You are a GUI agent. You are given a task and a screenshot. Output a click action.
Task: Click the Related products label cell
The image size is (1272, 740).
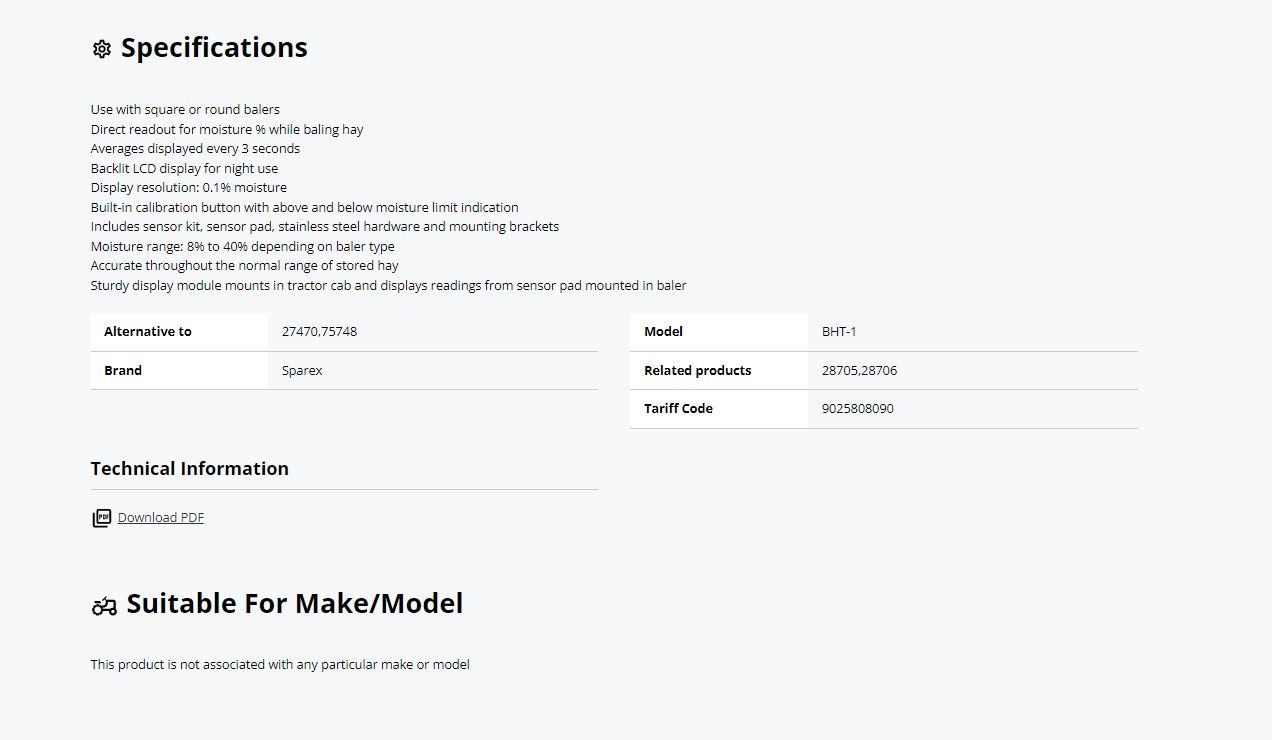point(697,371)
